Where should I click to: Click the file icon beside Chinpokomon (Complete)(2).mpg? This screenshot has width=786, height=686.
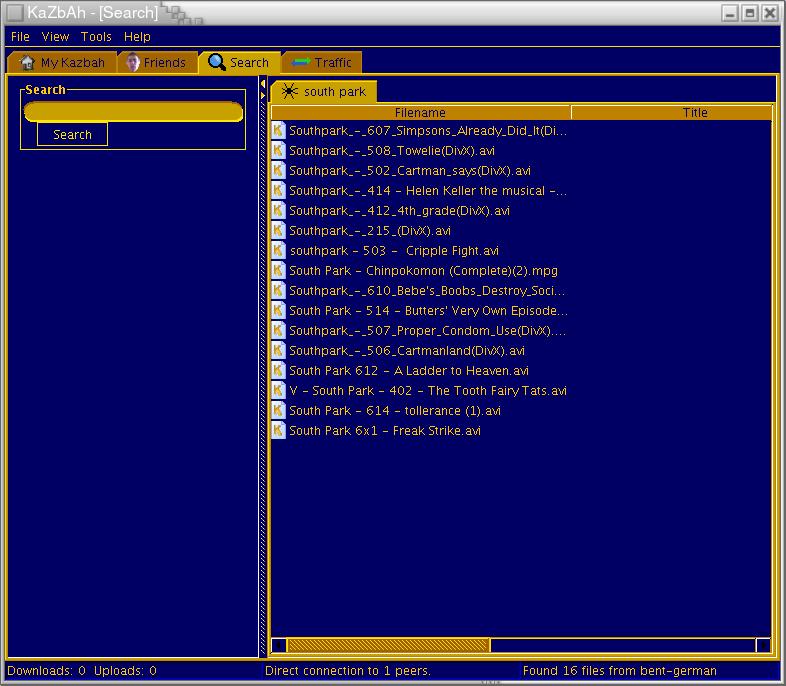point(278,271)
